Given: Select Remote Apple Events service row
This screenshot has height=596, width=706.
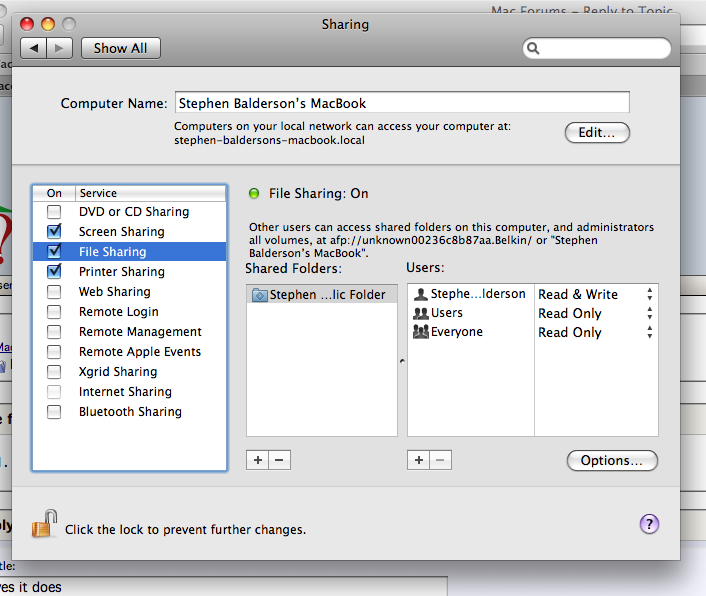Looking at the screenshot, I should pos(129,352).
